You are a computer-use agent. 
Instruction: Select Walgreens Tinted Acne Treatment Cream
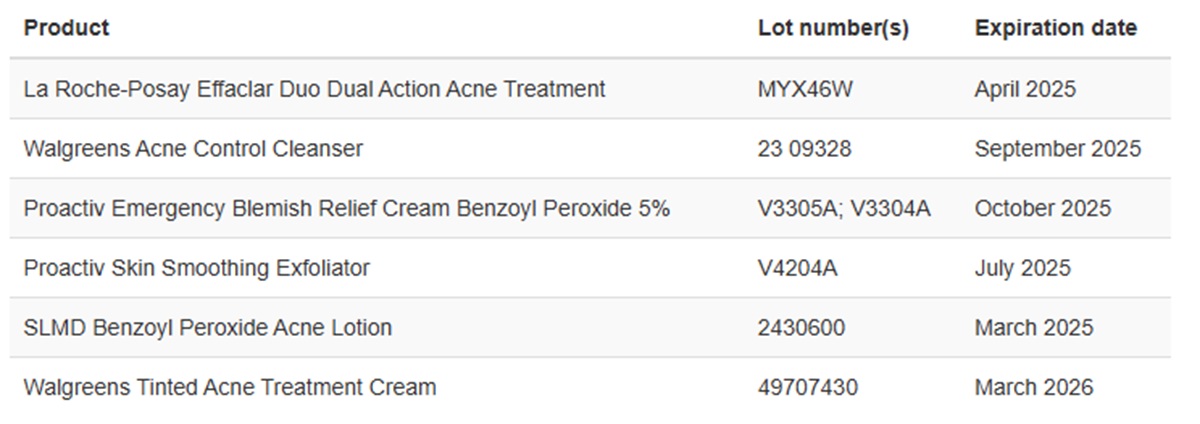pos(230,387)
